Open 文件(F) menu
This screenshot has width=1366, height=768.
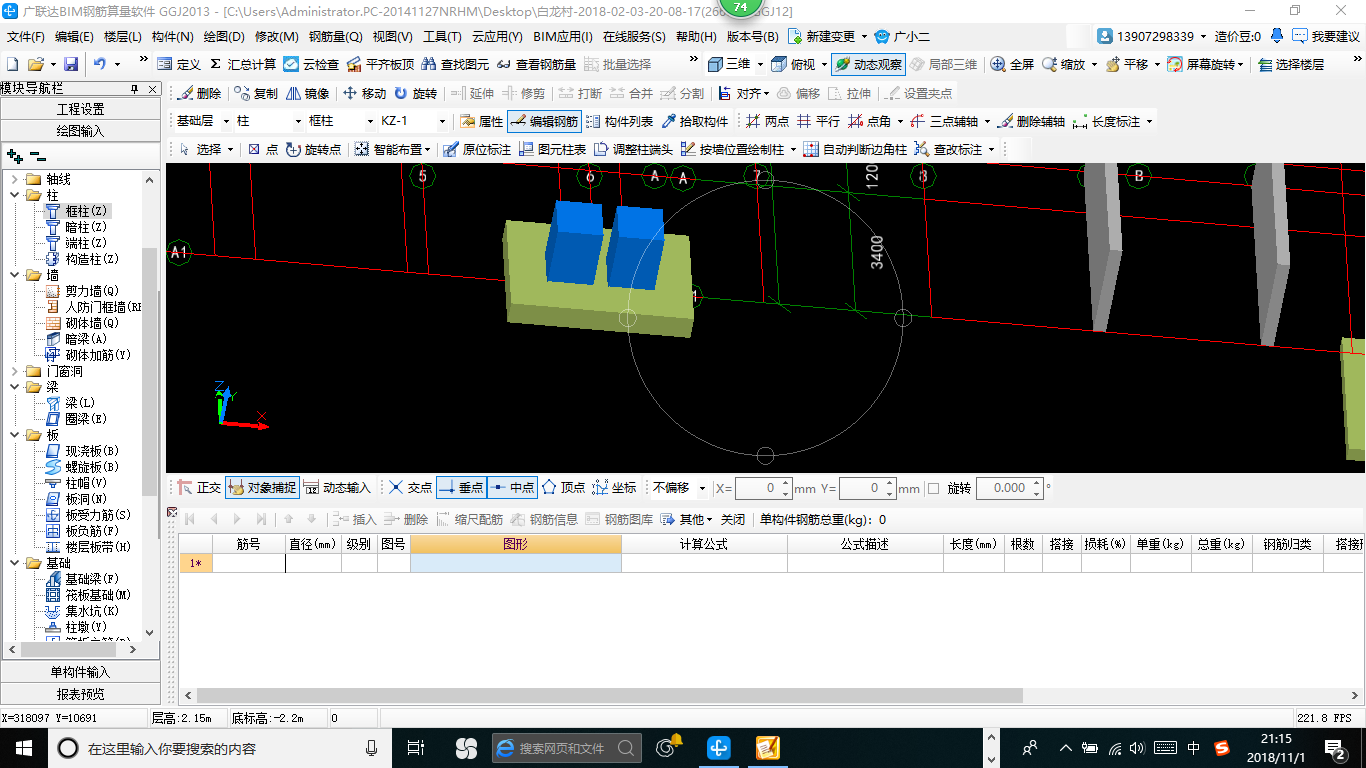pos(26,37)
